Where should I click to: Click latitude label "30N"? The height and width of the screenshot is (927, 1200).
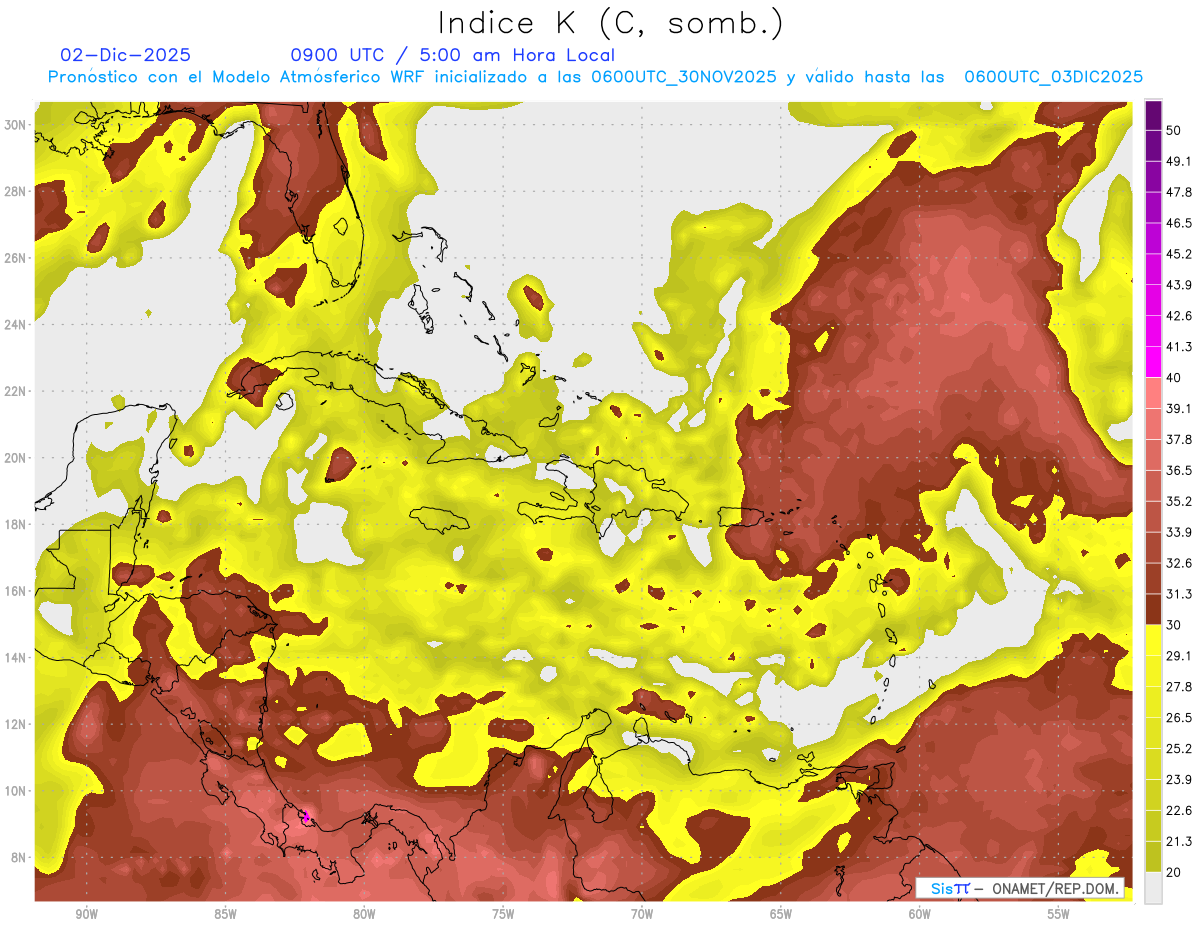(x=15, y=124)
